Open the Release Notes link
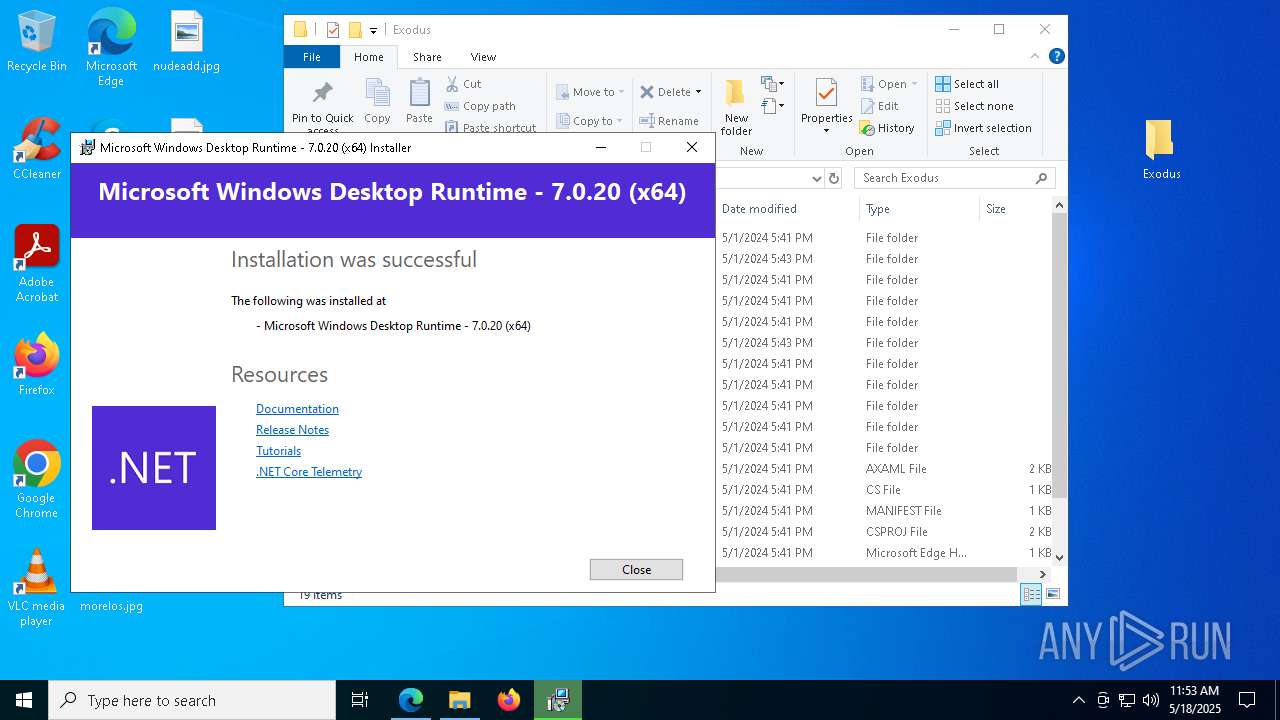 point(292,430)
